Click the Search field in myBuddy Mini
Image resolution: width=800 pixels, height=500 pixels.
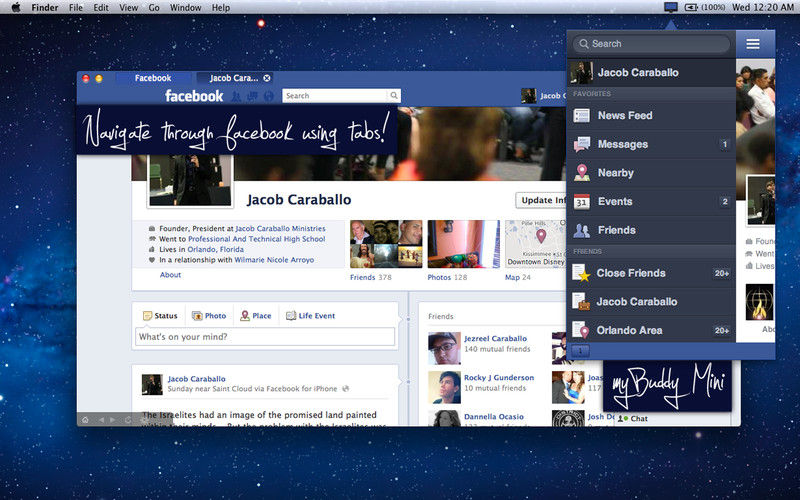652,44
